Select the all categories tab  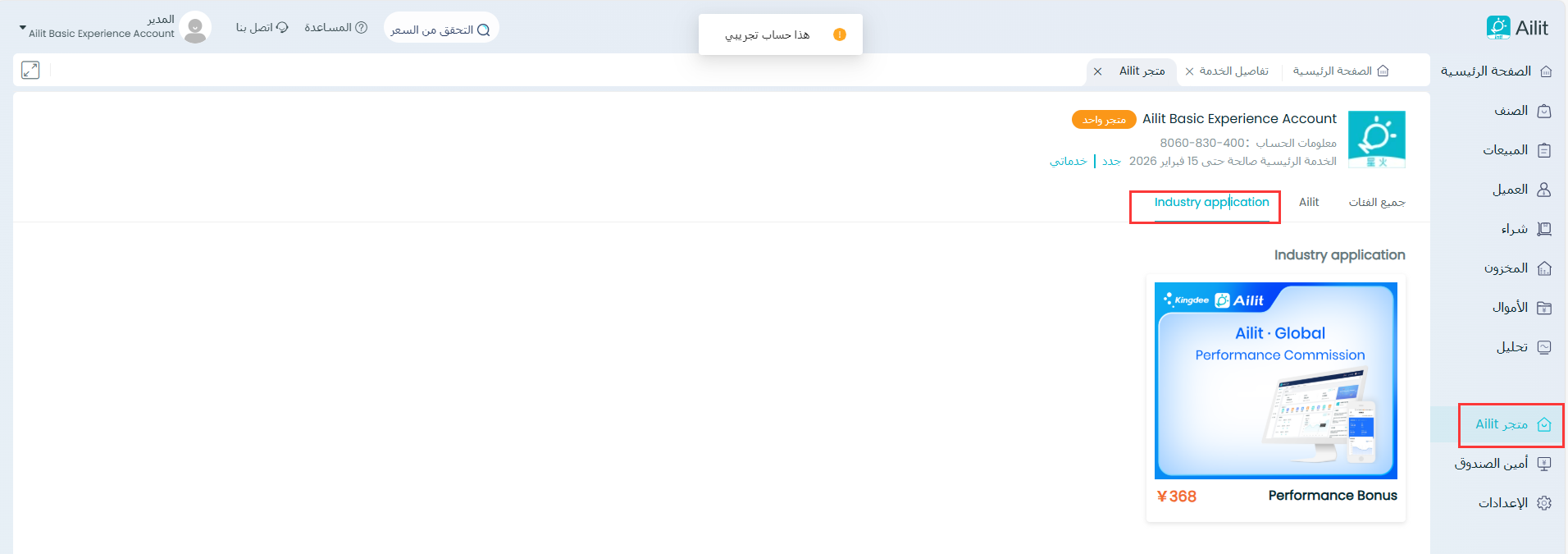pos(1376,203)
